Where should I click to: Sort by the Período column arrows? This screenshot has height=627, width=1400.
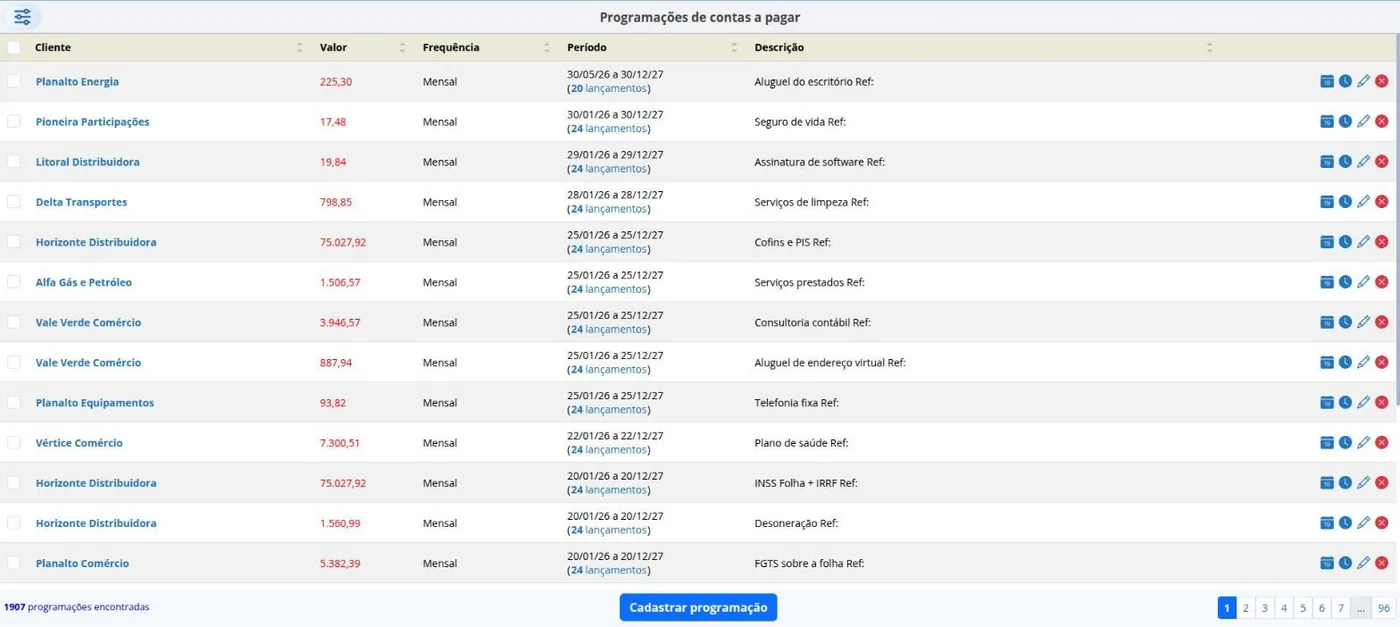tap(734, 47)
